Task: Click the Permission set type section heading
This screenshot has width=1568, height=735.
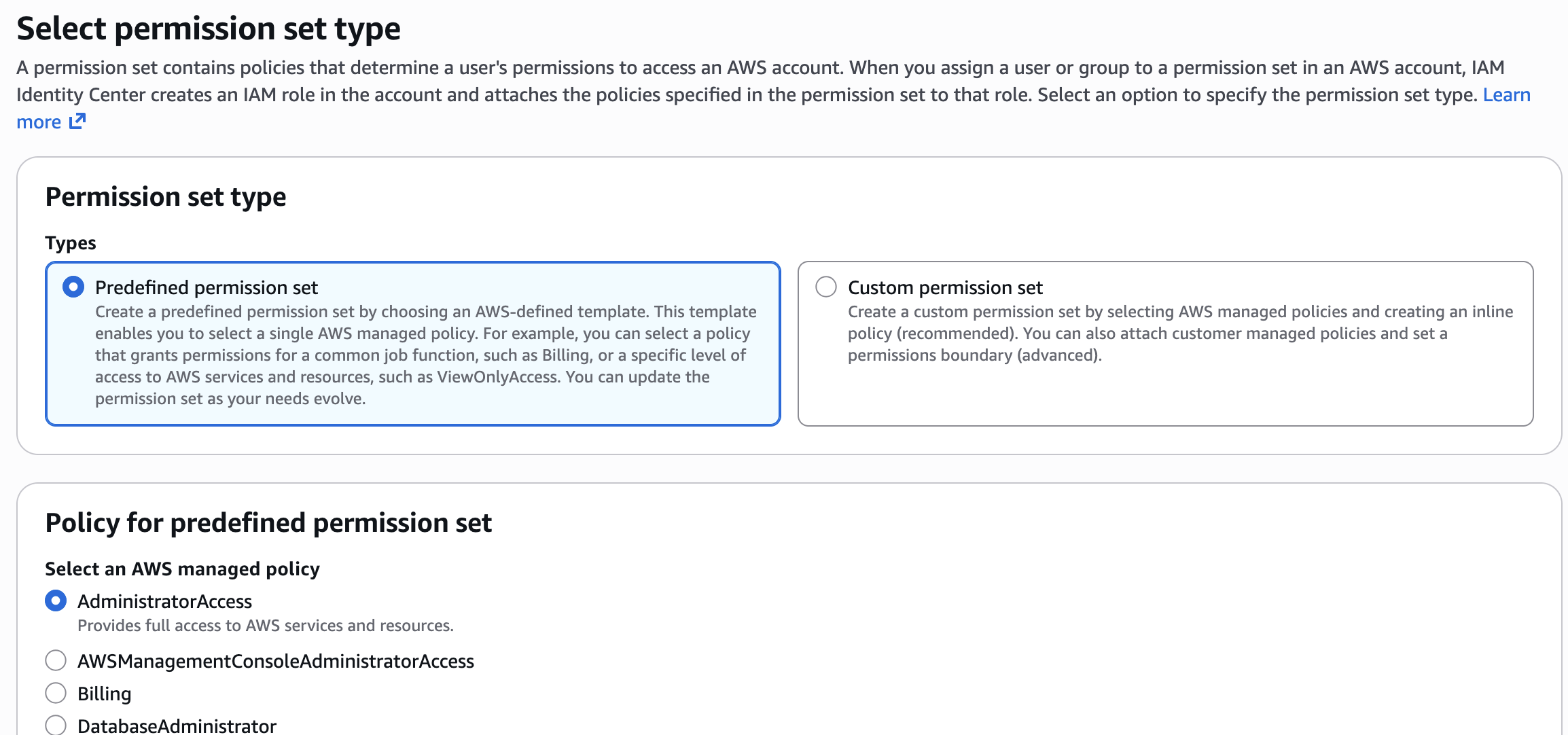Action: tap(166, 197)
